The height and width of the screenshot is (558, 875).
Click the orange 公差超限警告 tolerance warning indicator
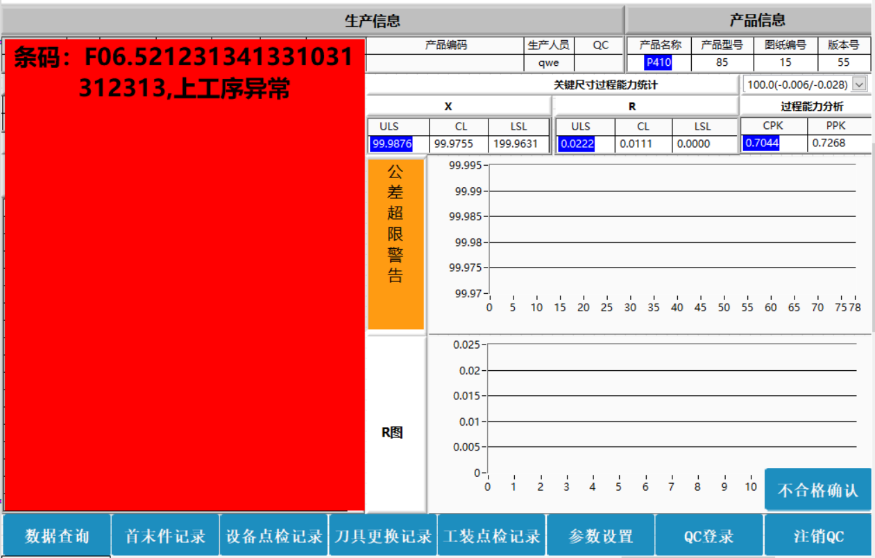(396, 244)
